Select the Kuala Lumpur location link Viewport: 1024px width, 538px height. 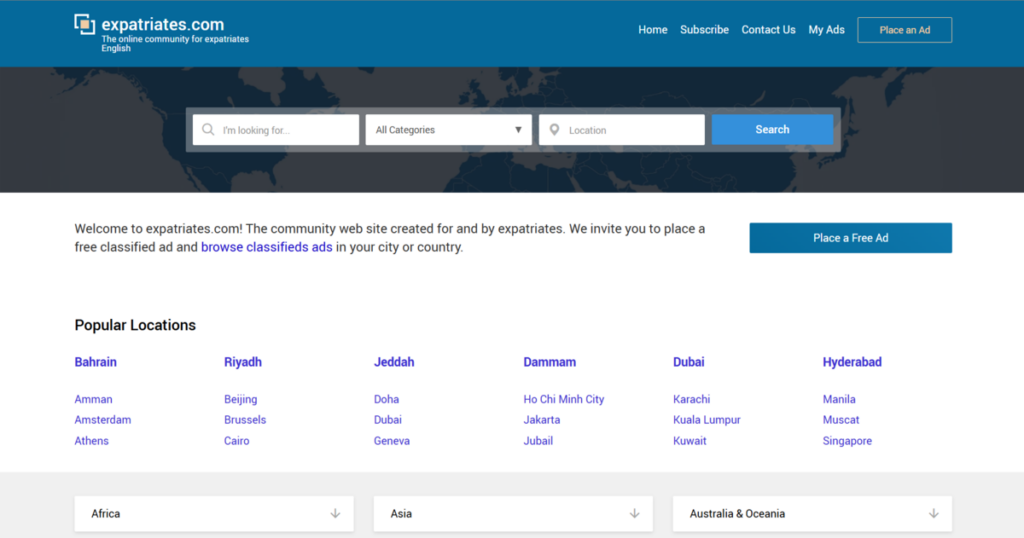pyautogui.click(x=707, y=420)
